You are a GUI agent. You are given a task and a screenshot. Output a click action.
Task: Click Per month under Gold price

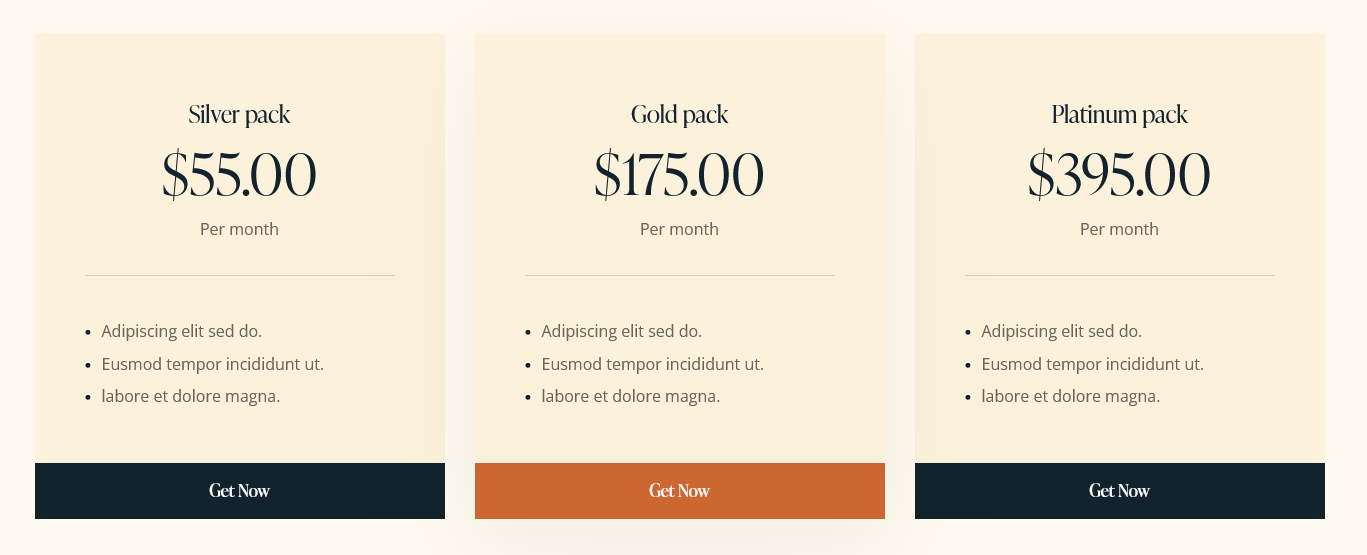pos(680,229)
